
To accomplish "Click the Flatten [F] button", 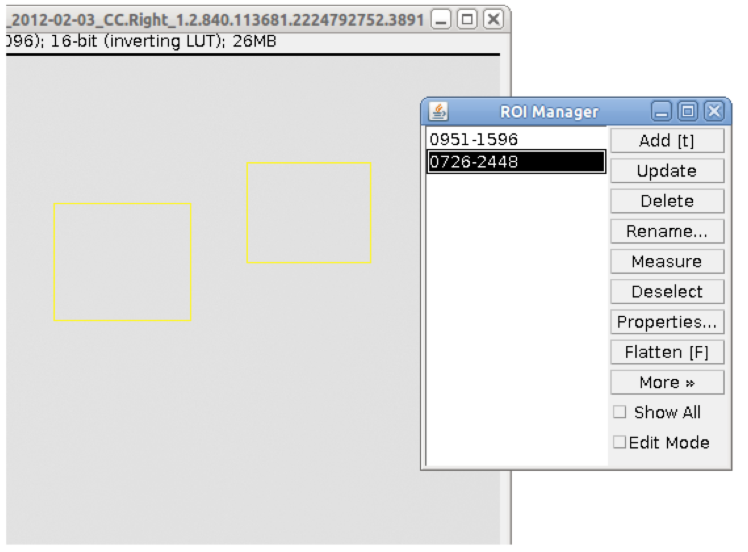I will (x=666, y=352).
